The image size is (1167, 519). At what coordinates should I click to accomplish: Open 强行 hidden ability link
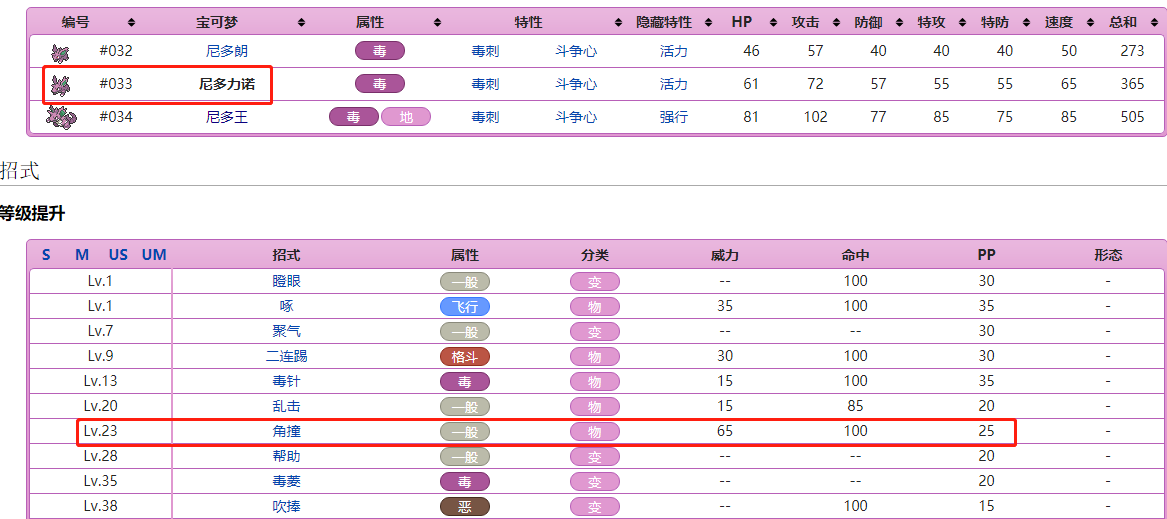coord(674,117)
